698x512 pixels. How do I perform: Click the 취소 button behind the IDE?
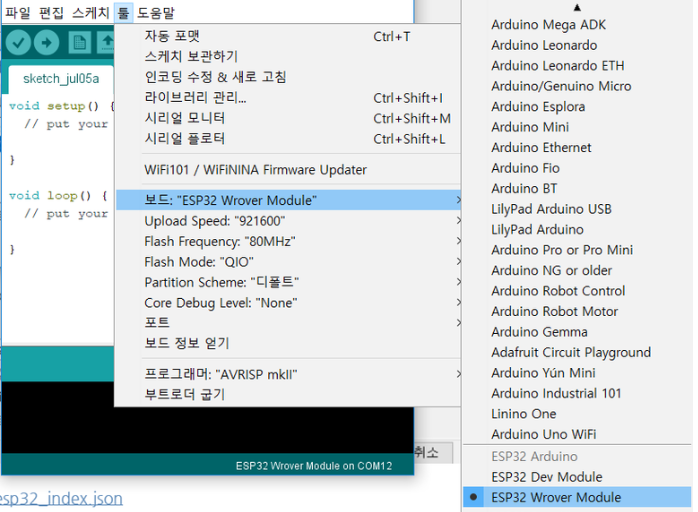[434, 453]
